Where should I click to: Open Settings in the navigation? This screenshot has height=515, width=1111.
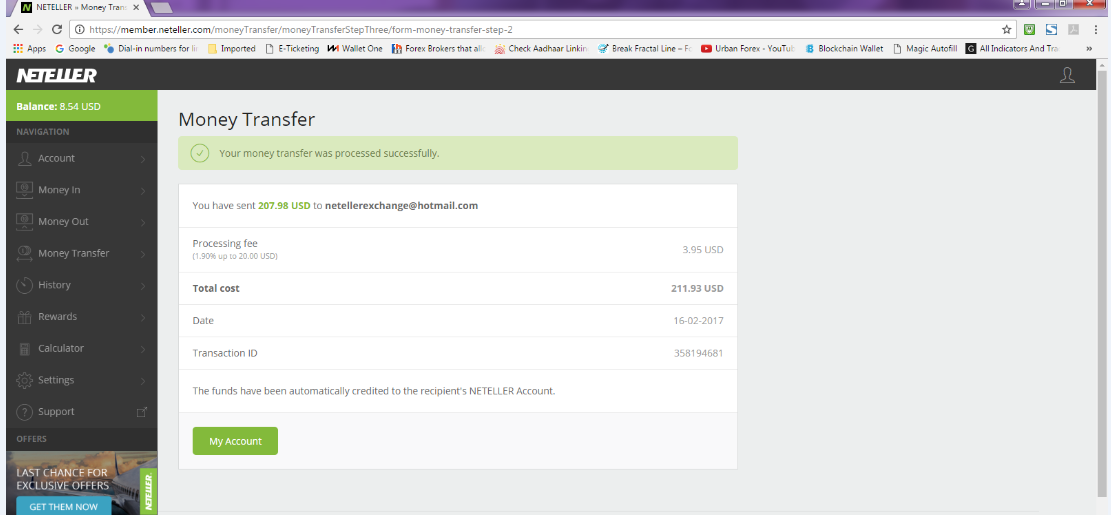(81, 380)
